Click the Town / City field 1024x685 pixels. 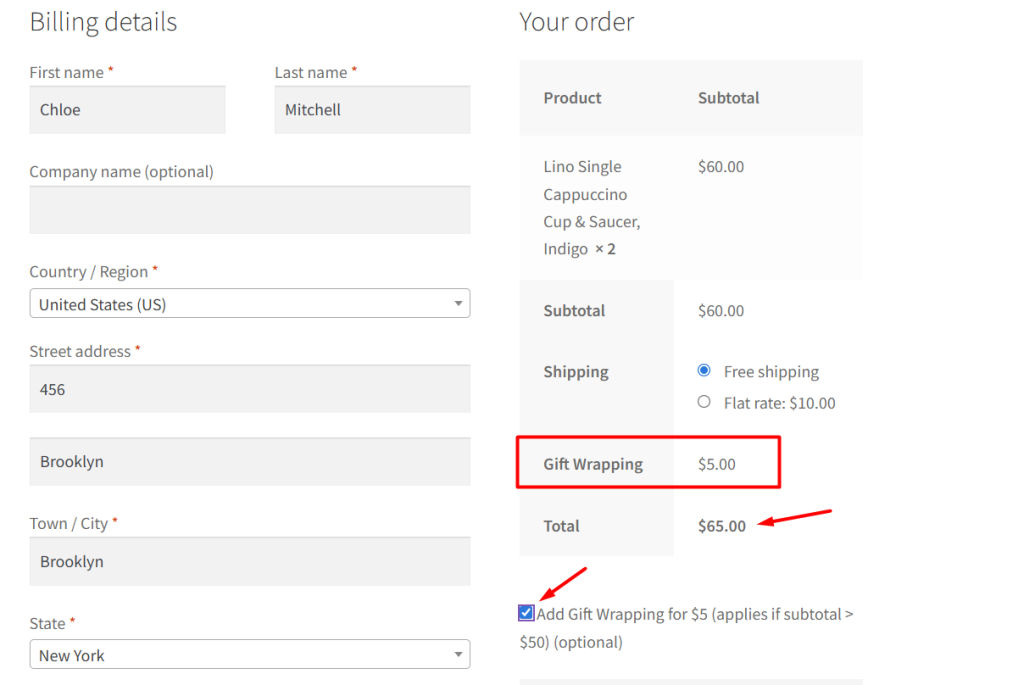click(x=250, y=561)
